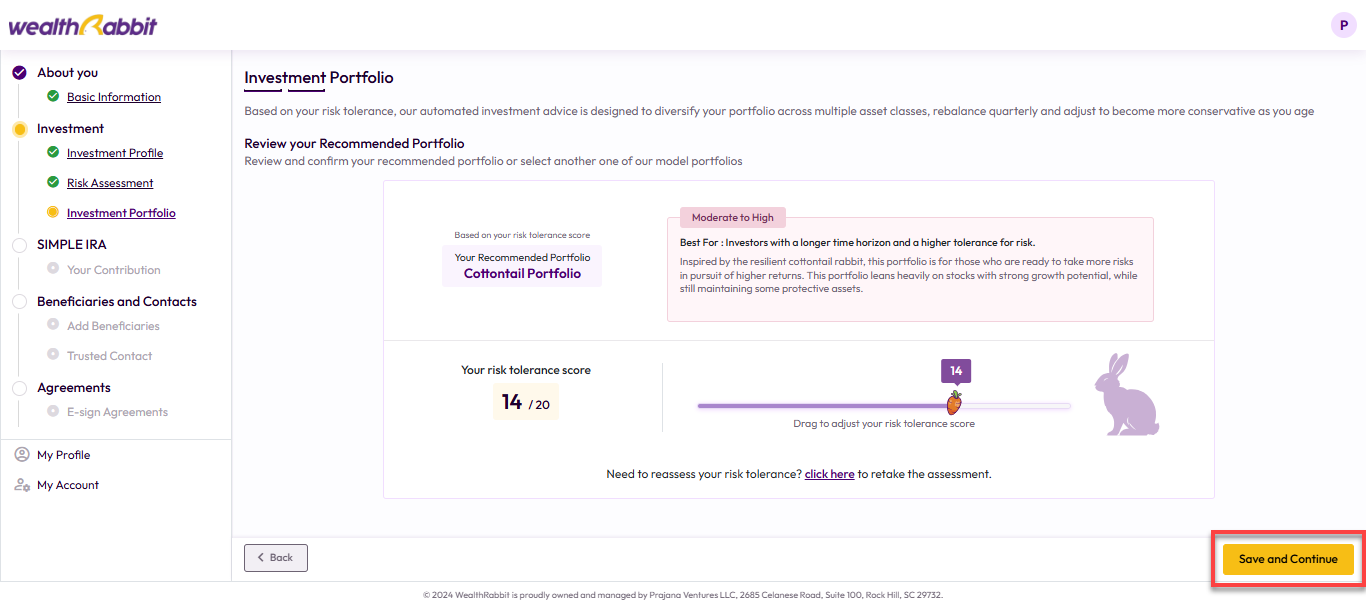Open Investment Portfolio step
Viewport: 1366px width, 607px height.
point(121,213)
